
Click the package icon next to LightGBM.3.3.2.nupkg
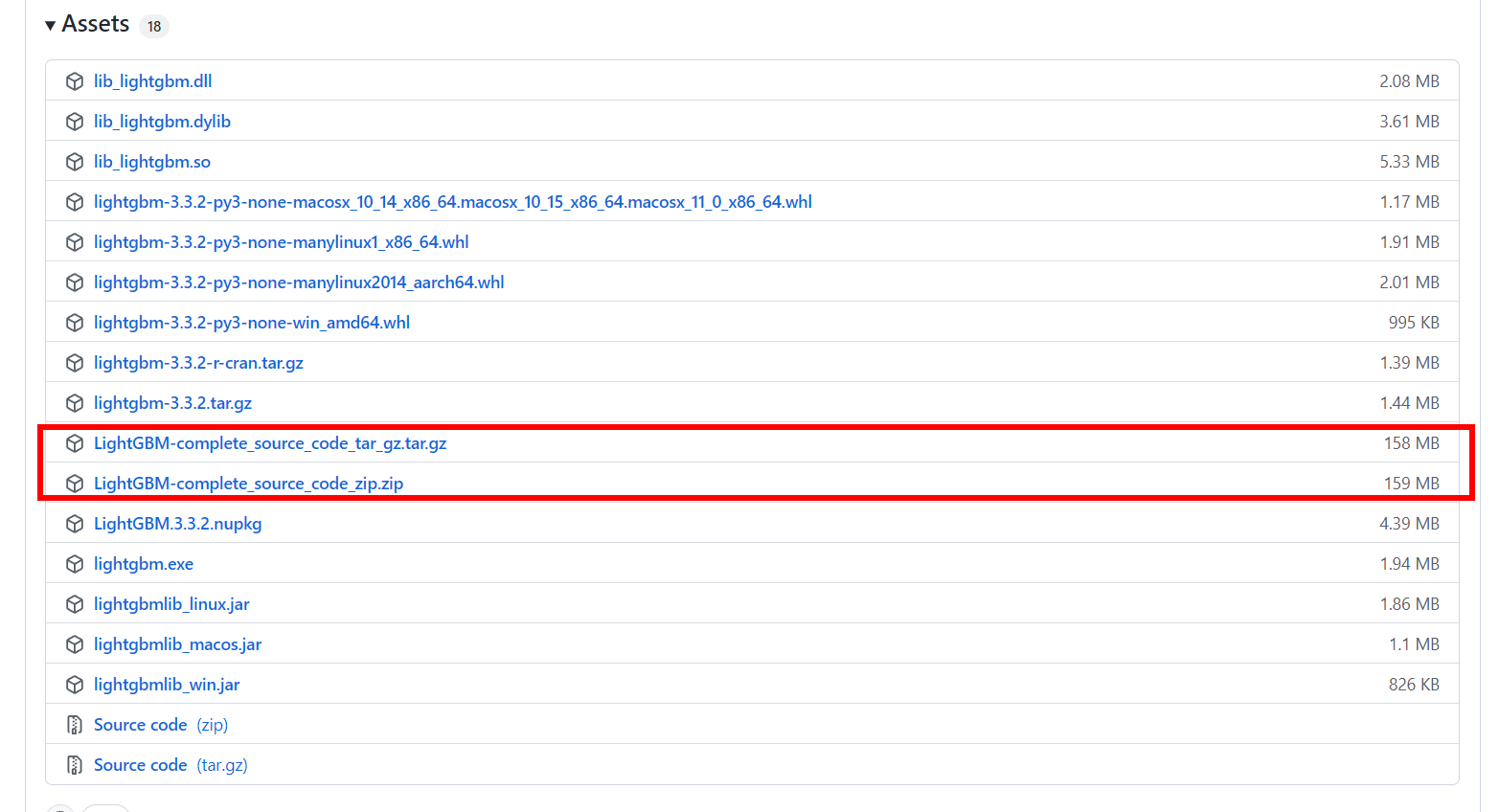pyautogui.click(x=75, y=524)
